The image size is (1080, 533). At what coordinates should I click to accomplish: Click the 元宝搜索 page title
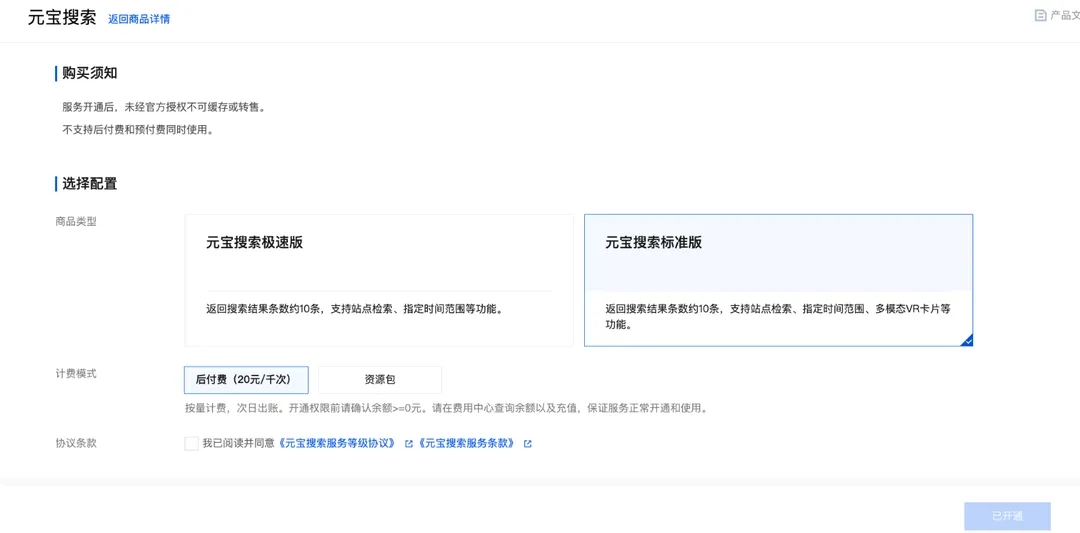pyautogui.click(x=62, y=18)
